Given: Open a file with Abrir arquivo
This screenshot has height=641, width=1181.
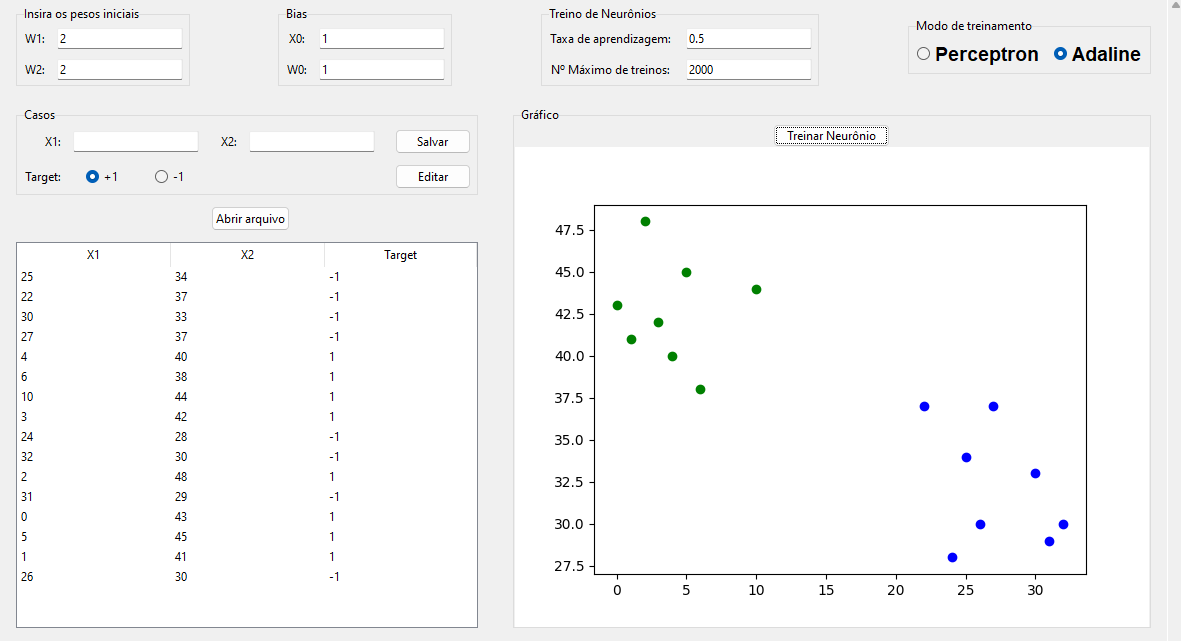Looking at the screenshot, I should tap(251, 218).
